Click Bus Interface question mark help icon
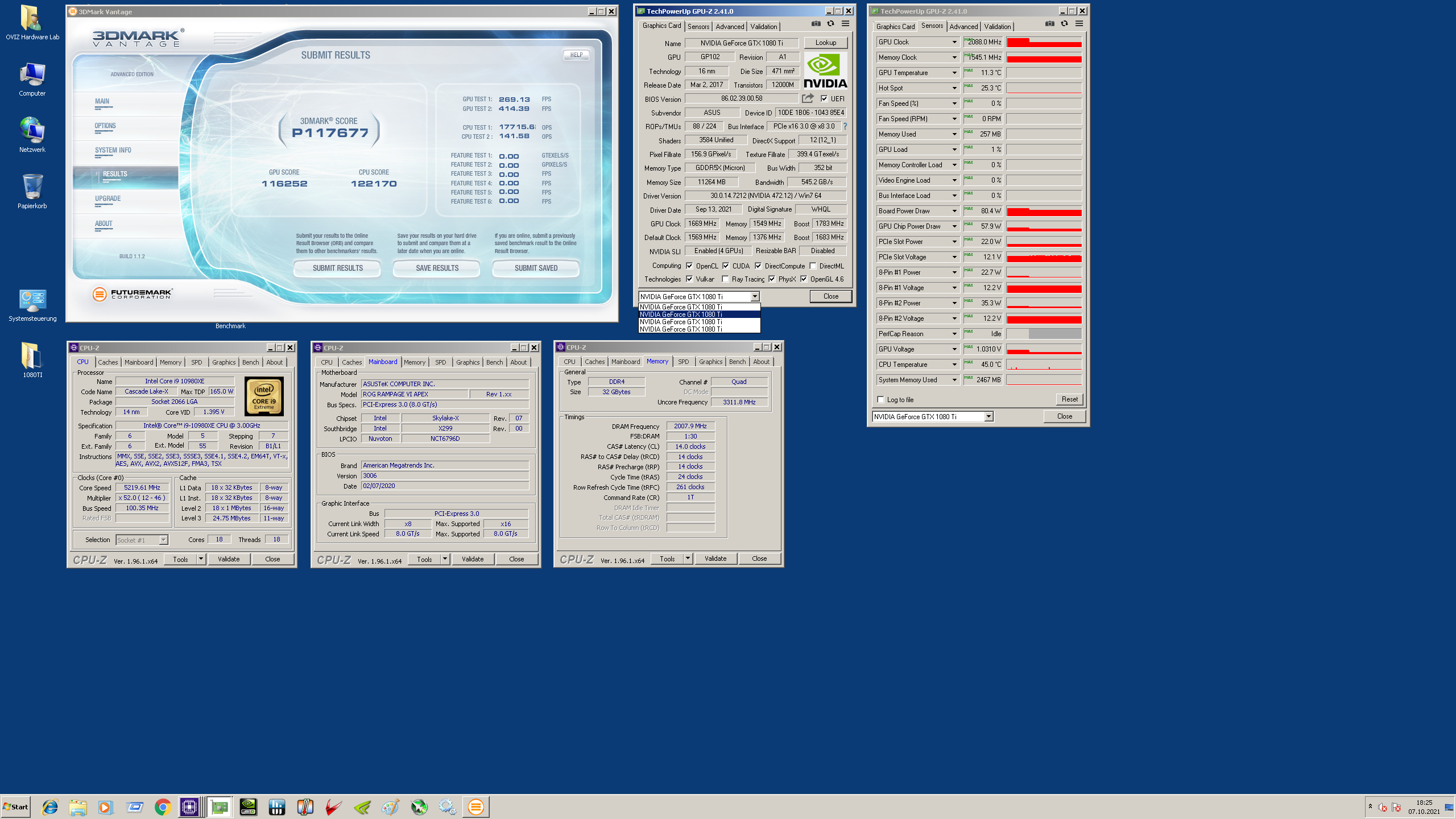 (x=845, y=126)
